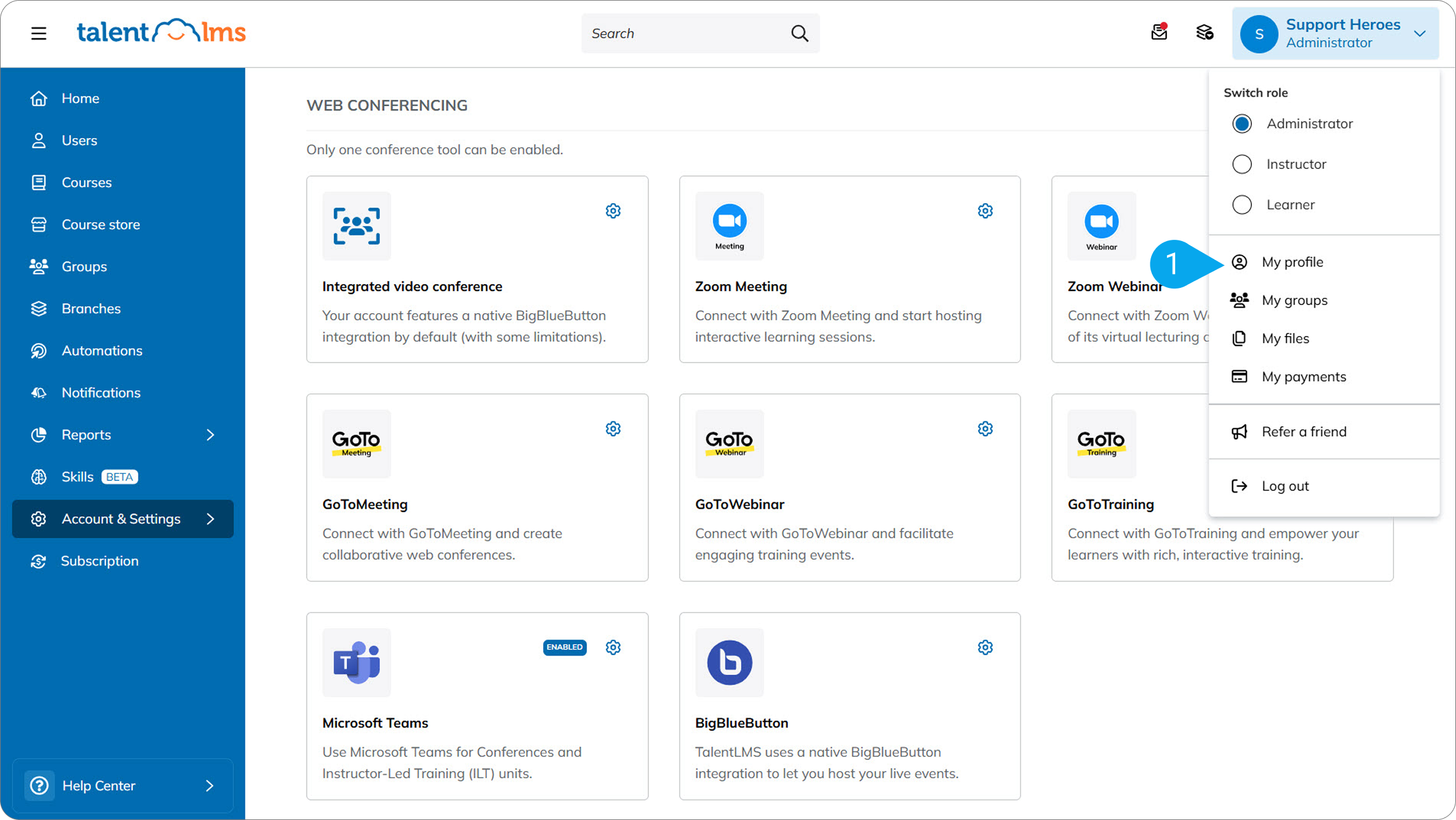Click the ENABLED badge on Microsoft Teams
The image size is (1456, 820).
point(564,647)
